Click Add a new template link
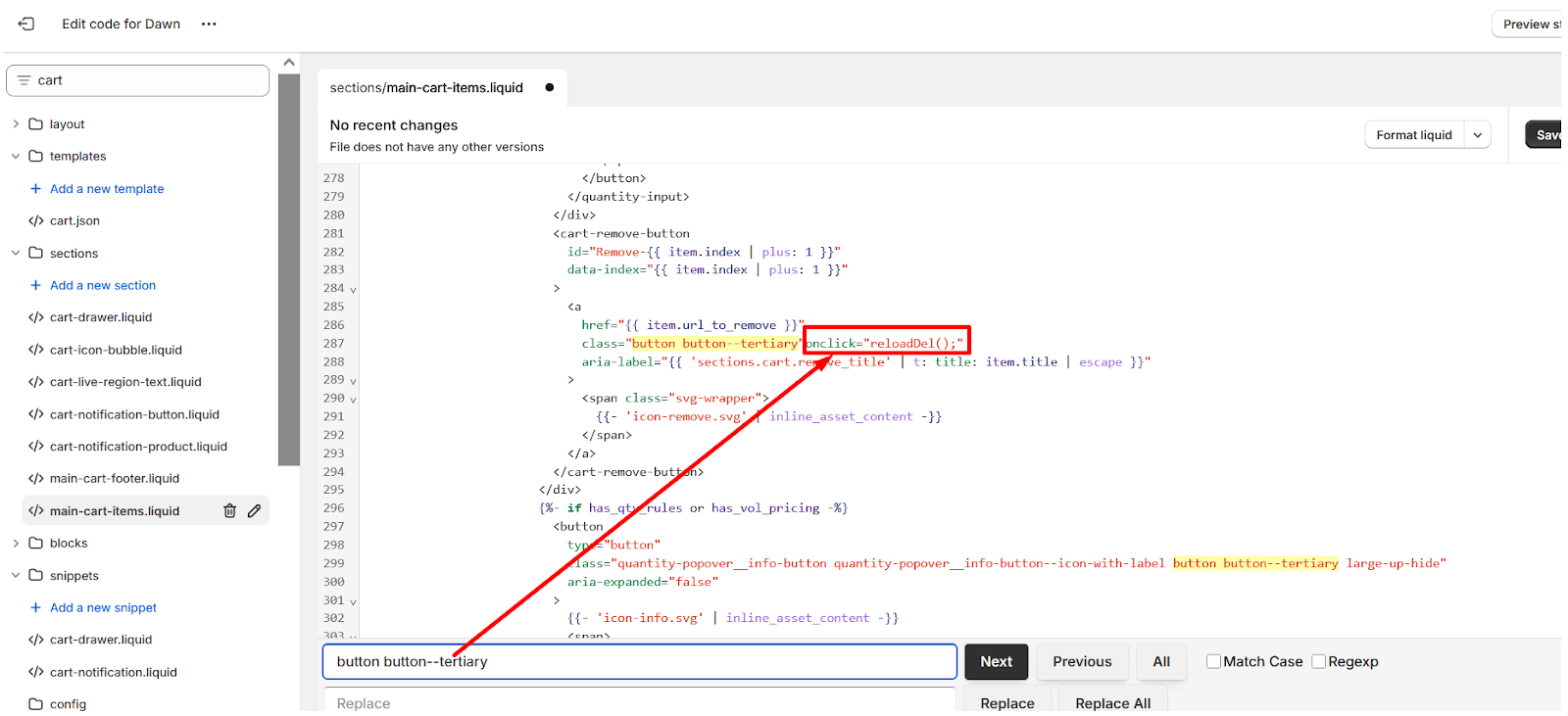The image size is (1568, 716). pyautogui.click(x=107, y=188)
